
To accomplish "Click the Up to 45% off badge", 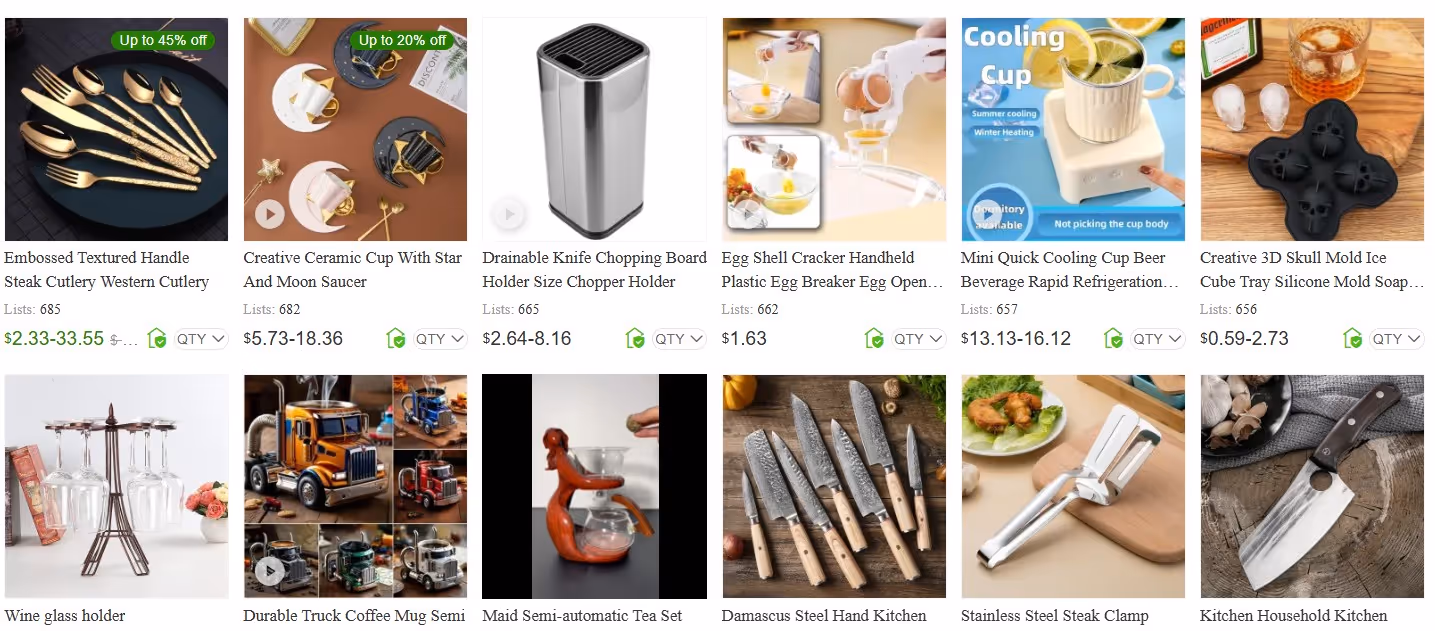I will [x=164, y=40].
